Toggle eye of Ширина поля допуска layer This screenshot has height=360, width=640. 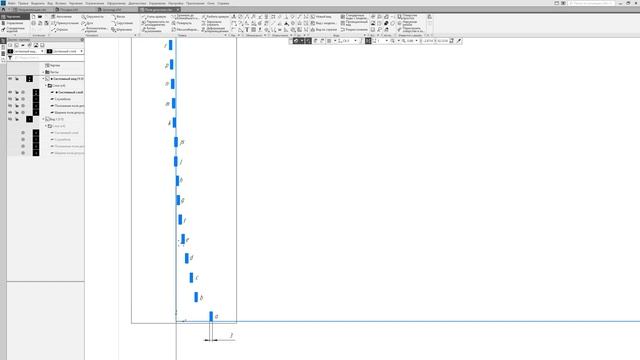10,112
